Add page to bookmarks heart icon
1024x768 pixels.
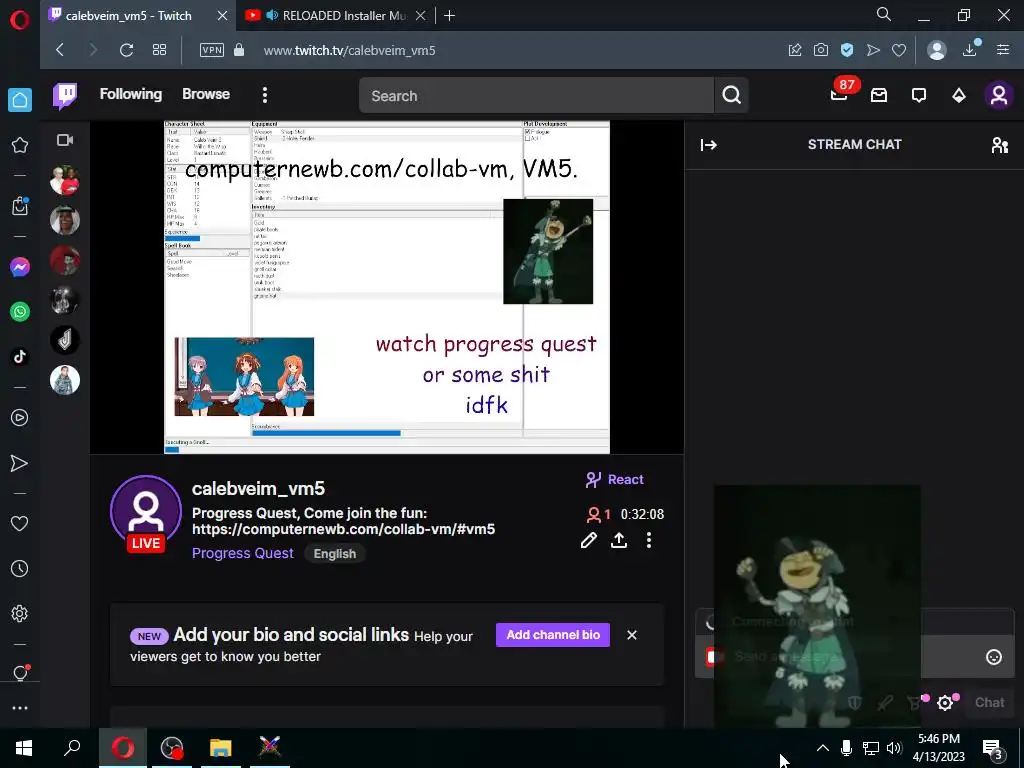click(x=899, y=50)
